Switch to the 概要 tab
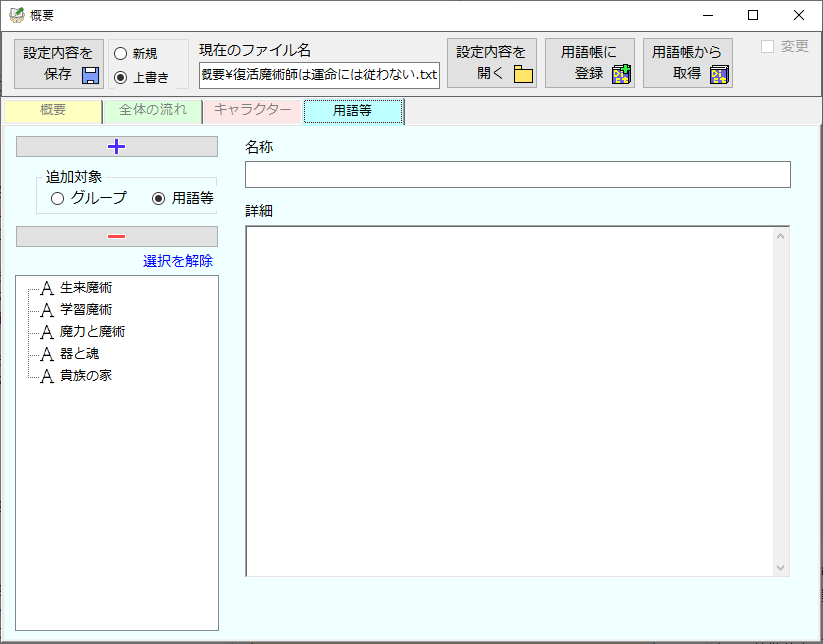The width and height of the screenshot is (823, 644). tap(53, 111)
